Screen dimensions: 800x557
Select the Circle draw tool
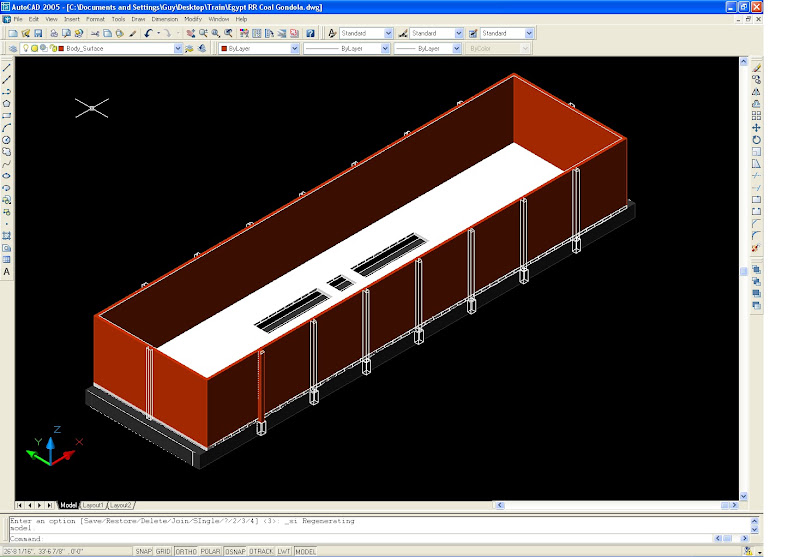tap(7, 140)
